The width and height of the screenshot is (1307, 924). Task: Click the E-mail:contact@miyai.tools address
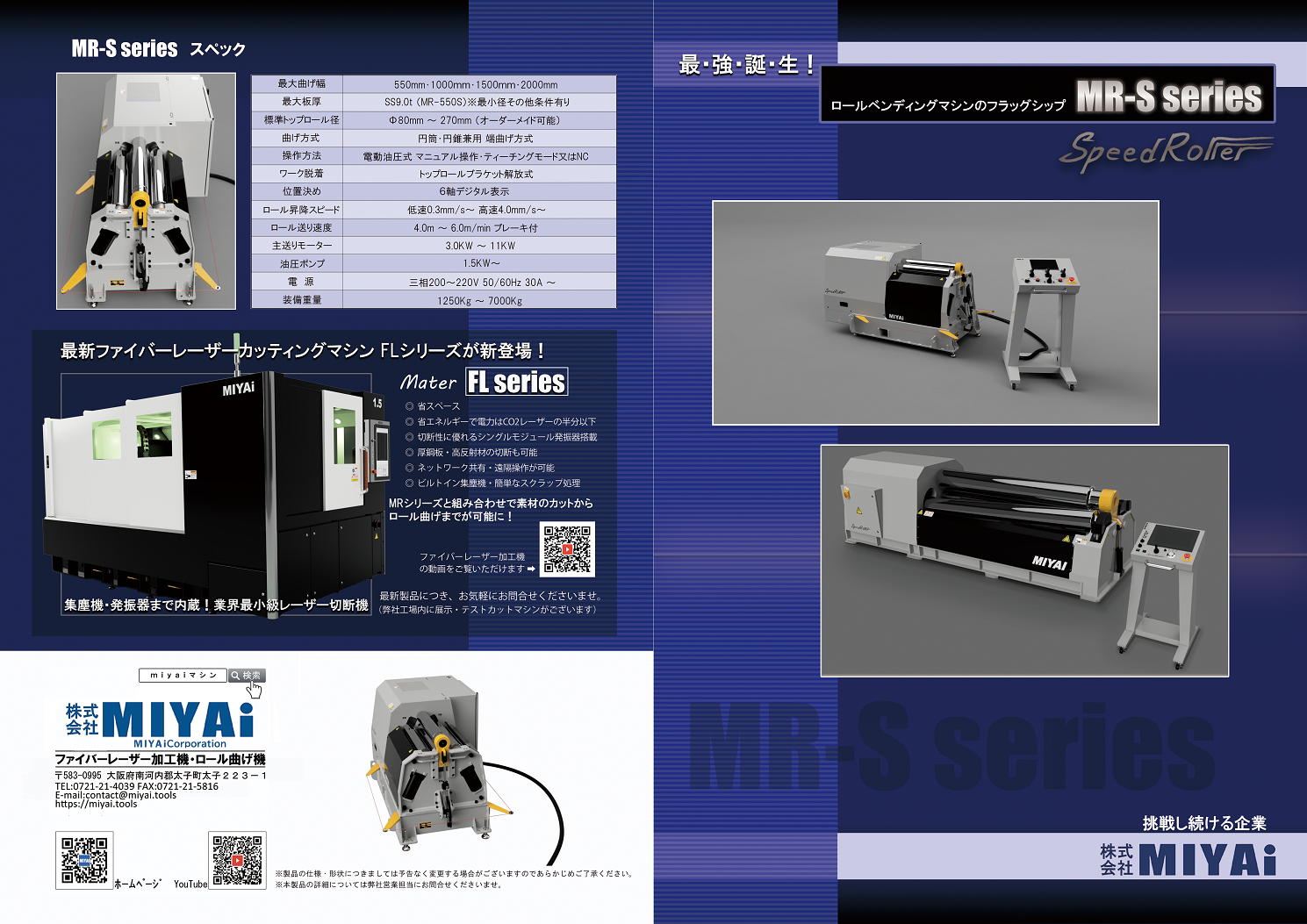115,795
